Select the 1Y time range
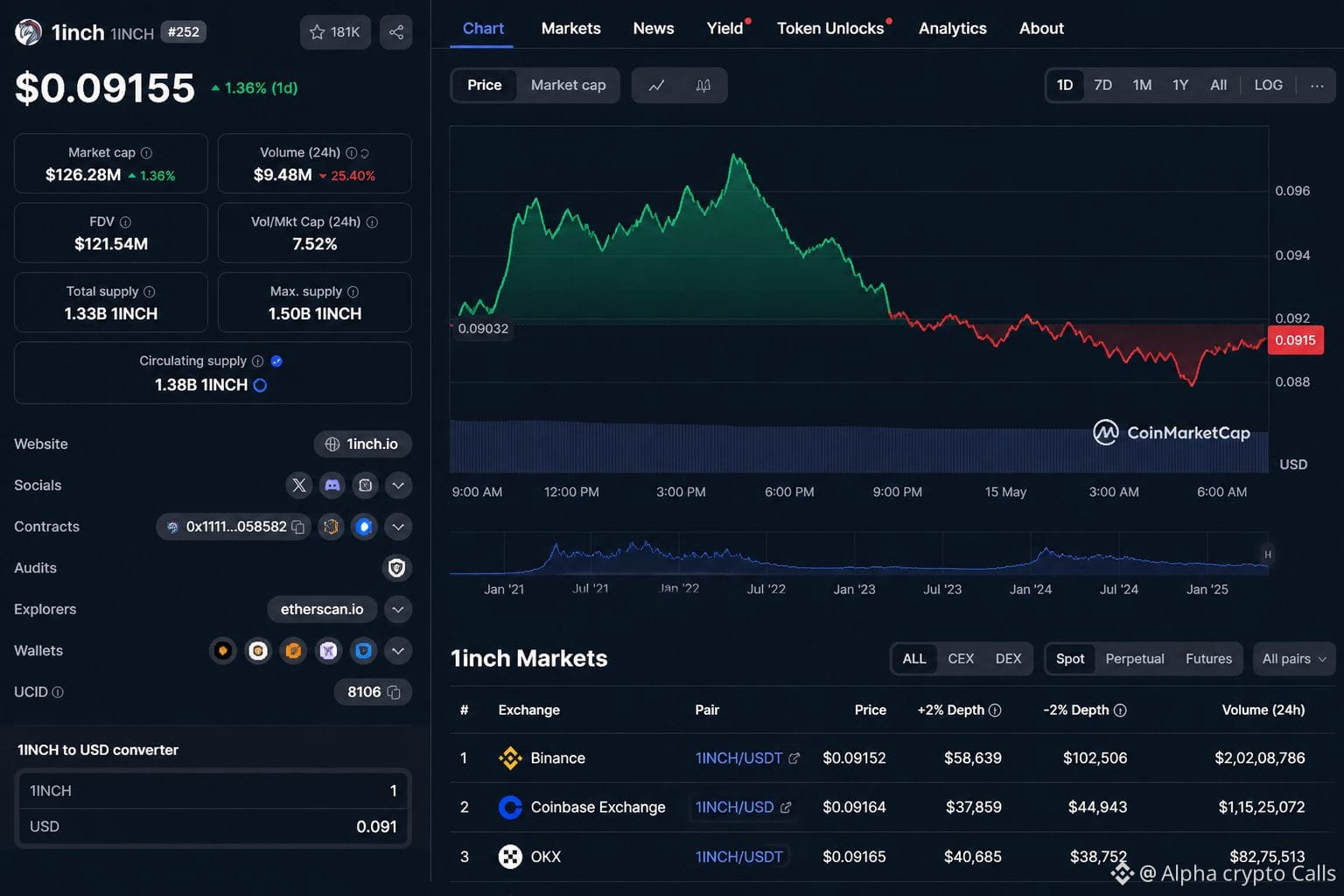 click(x=1180, y=86)
